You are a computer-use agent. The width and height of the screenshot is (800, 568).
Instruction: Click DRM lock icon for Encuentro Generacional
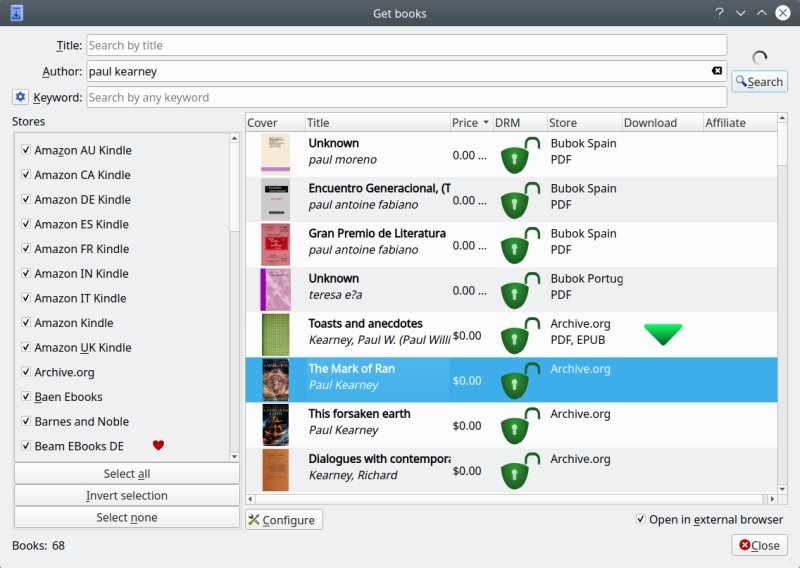pyautogui.click(x=520, y=200)
